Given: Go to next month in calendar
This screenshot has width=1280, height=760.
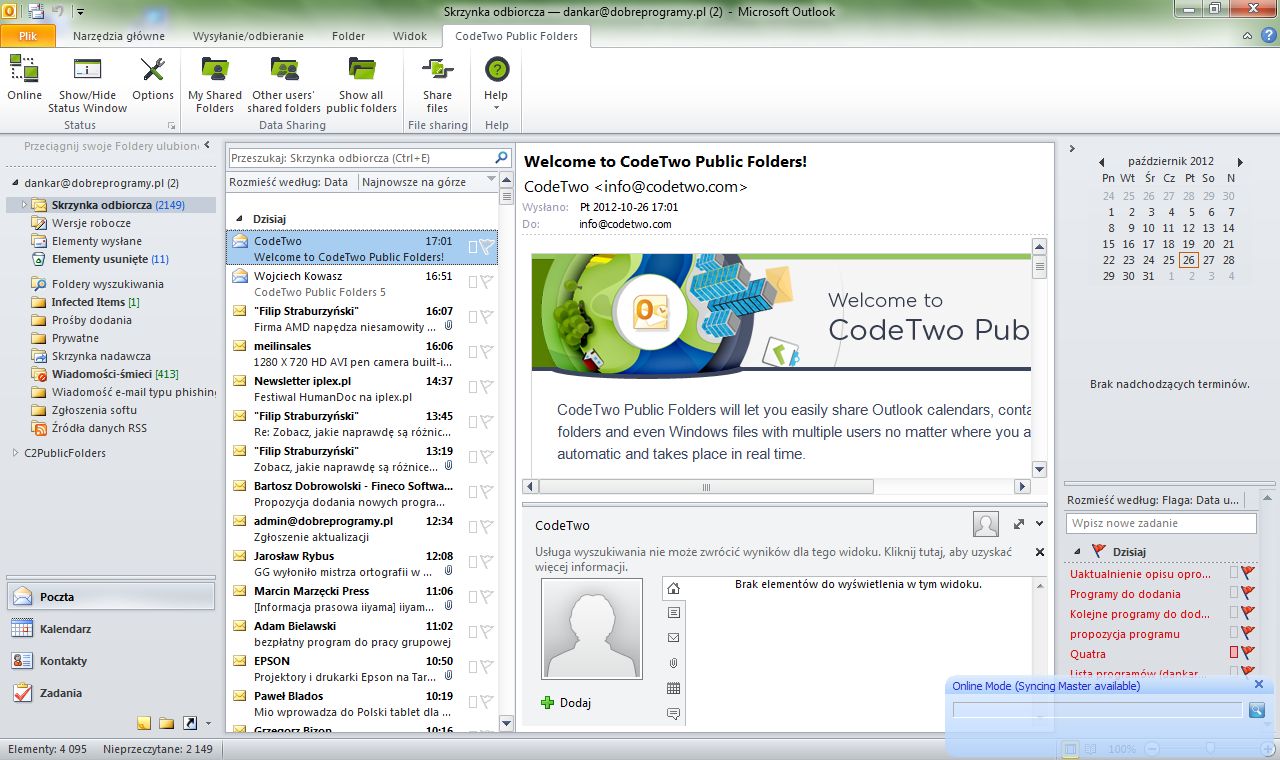Looking at the screenshot, I should click(x=1240, y=161).
